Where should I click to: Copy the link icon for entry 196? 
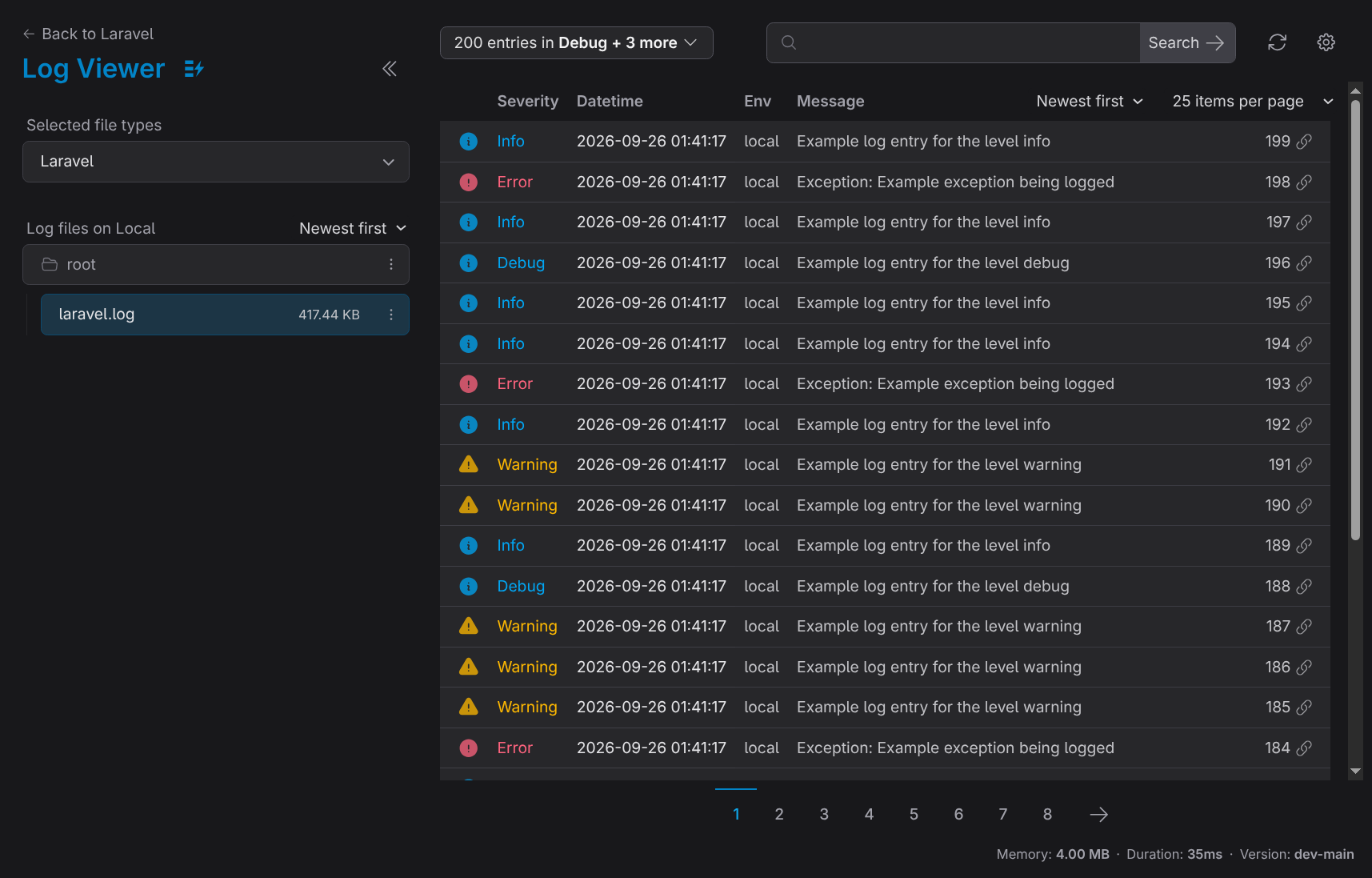point(1304,263)
